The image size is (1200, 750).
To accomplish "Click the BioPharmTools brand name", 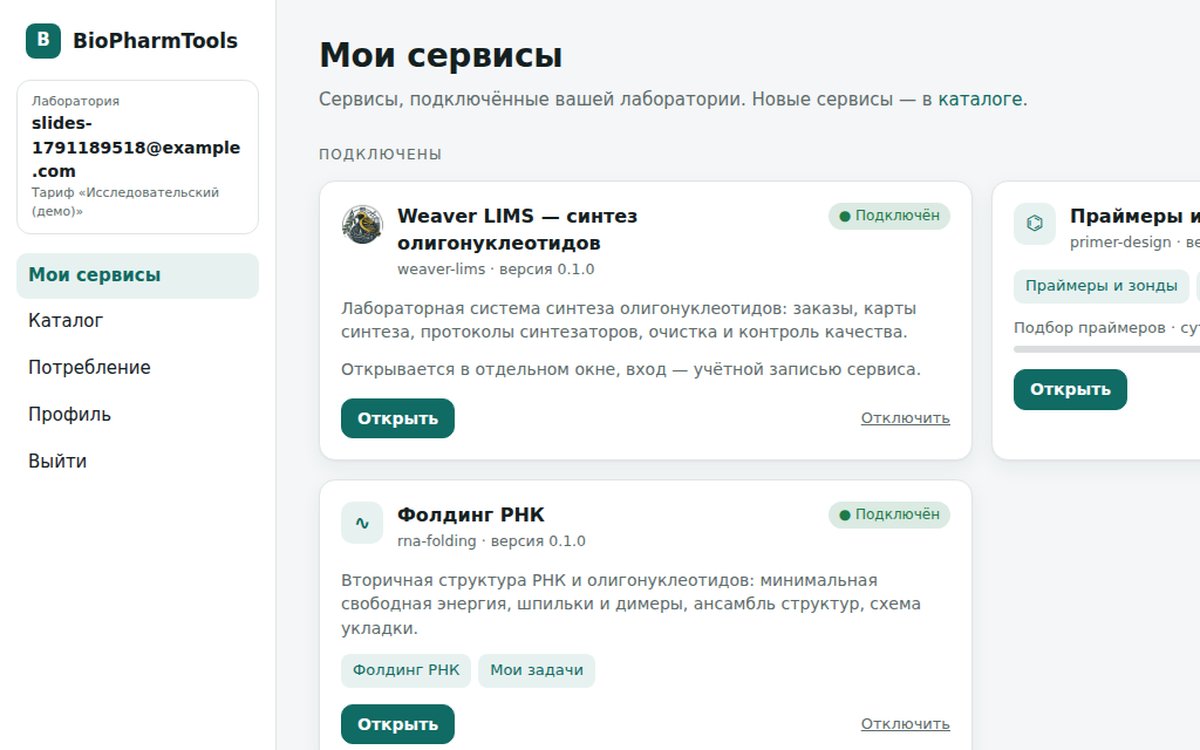I will coord(155,41).
